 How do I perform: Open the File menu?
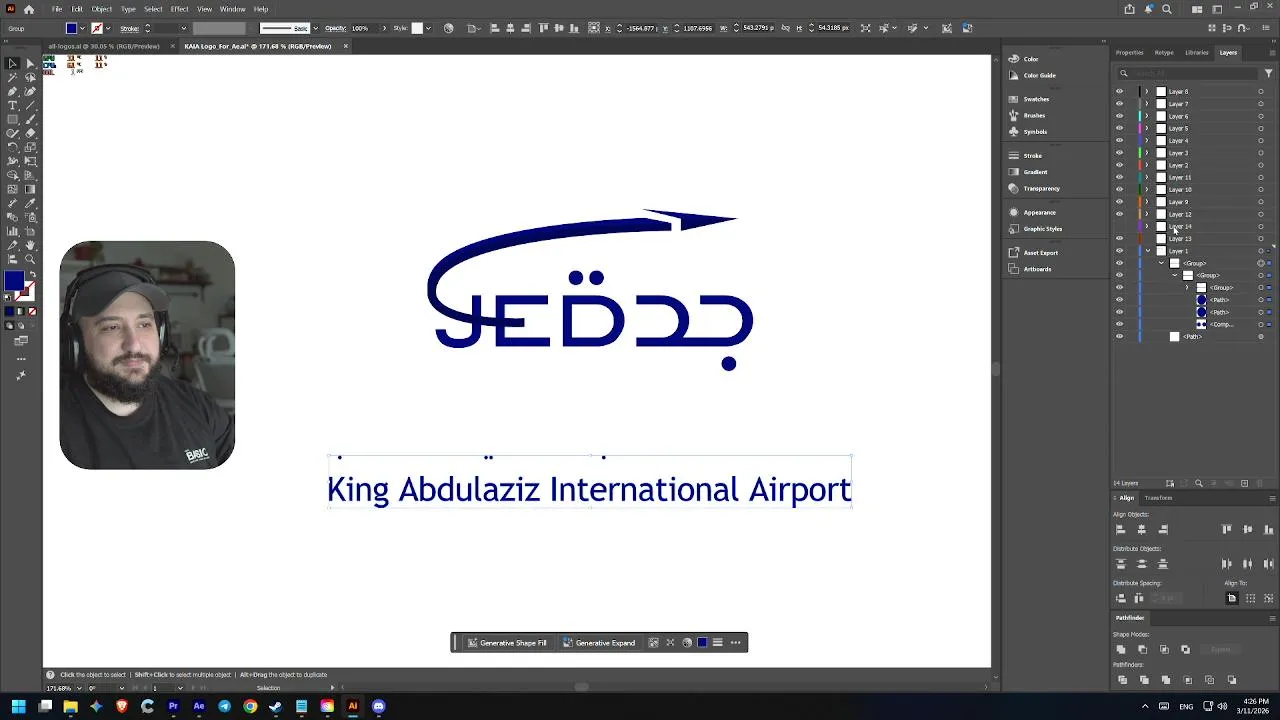tap(57, 9)
